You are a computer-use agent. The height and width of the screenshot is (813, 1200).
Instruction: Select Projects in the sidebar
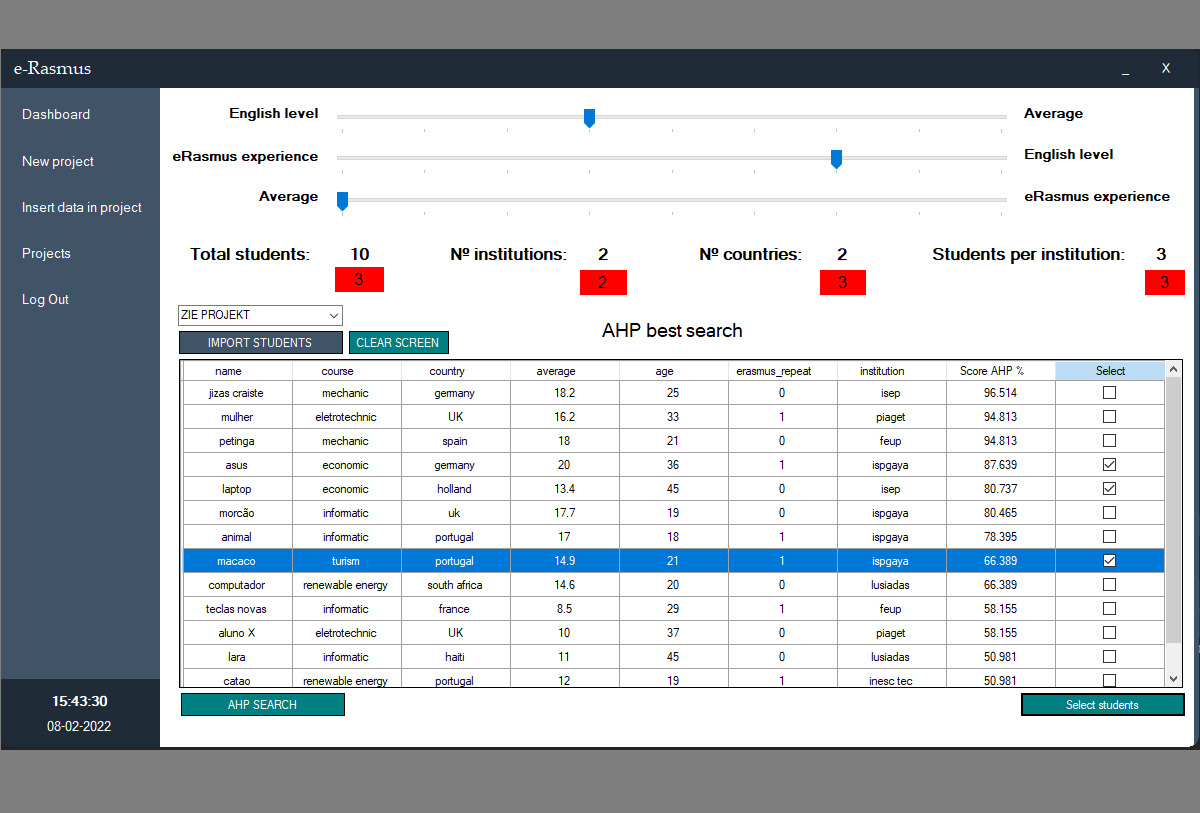pyautogui.click(x=46, y=253)
